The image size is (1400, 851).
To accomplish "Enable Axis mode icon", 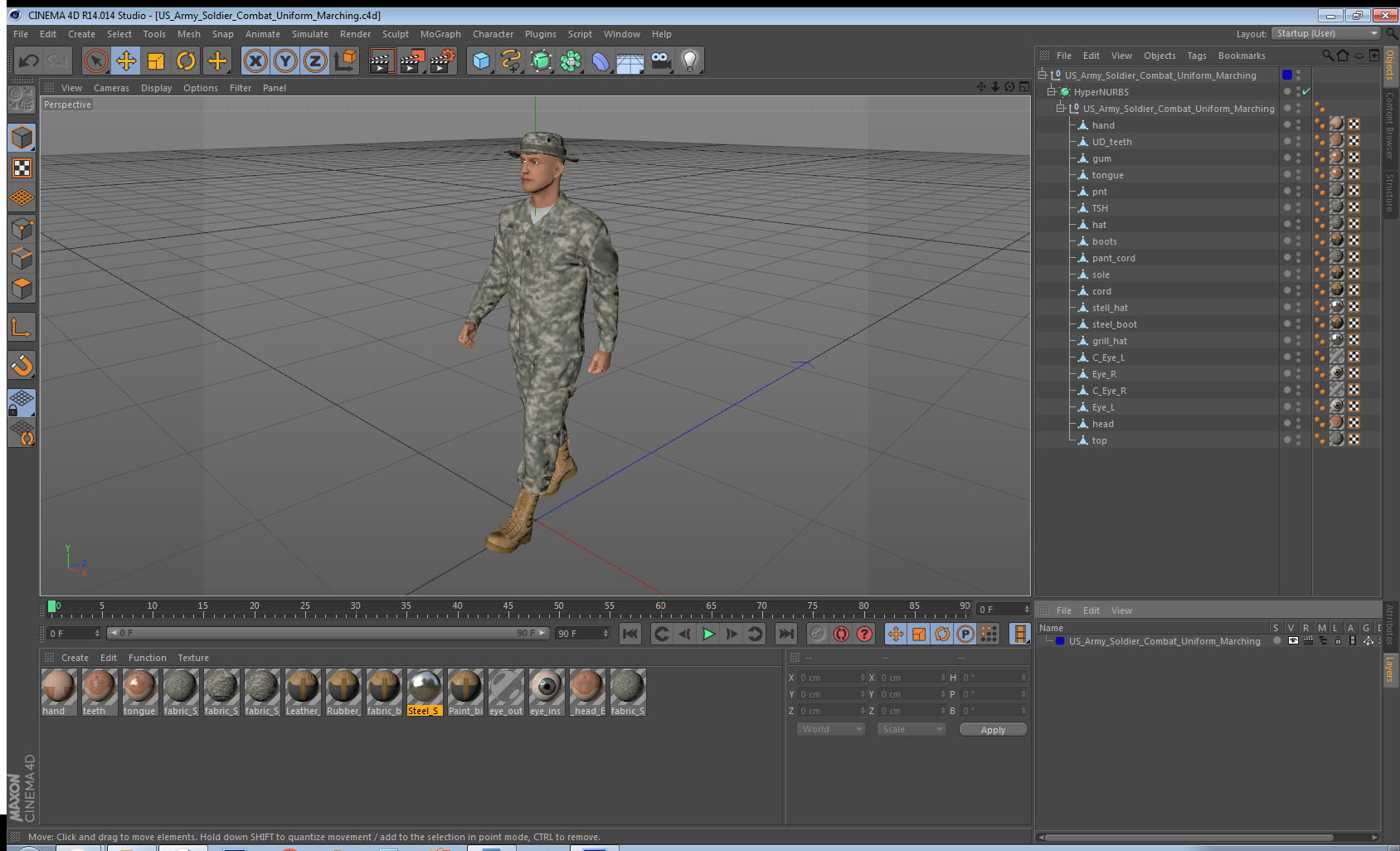I will tap(22, 328).
